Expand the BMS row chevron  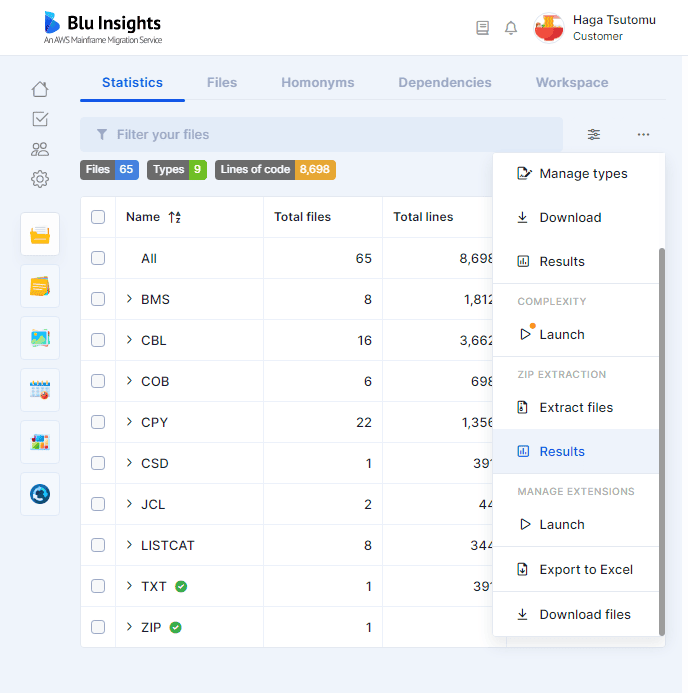pos(129,299)
